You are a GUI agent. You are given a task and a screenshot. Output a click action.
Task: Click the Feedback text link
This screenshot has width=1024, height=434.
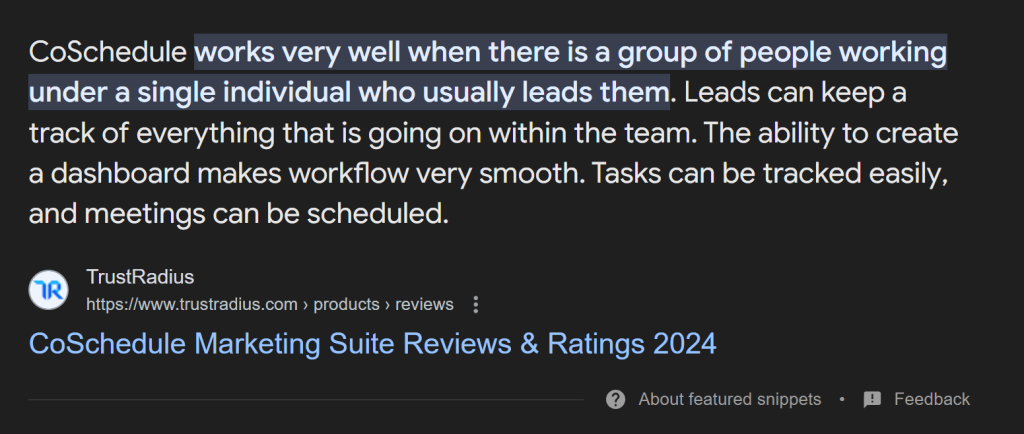932,399
